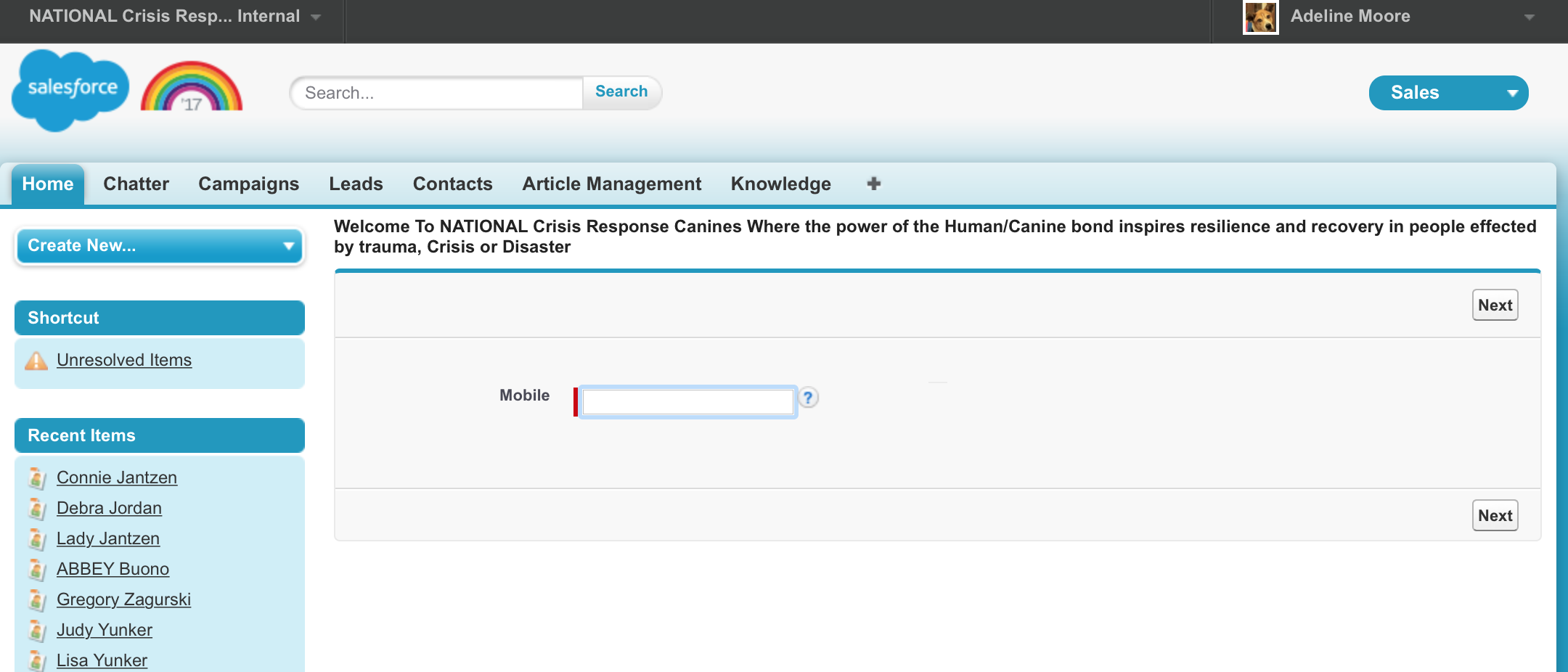The height and width of the screenshot is (672, 1568).
Task: Click into the Mobile input field
Action: [x=687, y=402]
